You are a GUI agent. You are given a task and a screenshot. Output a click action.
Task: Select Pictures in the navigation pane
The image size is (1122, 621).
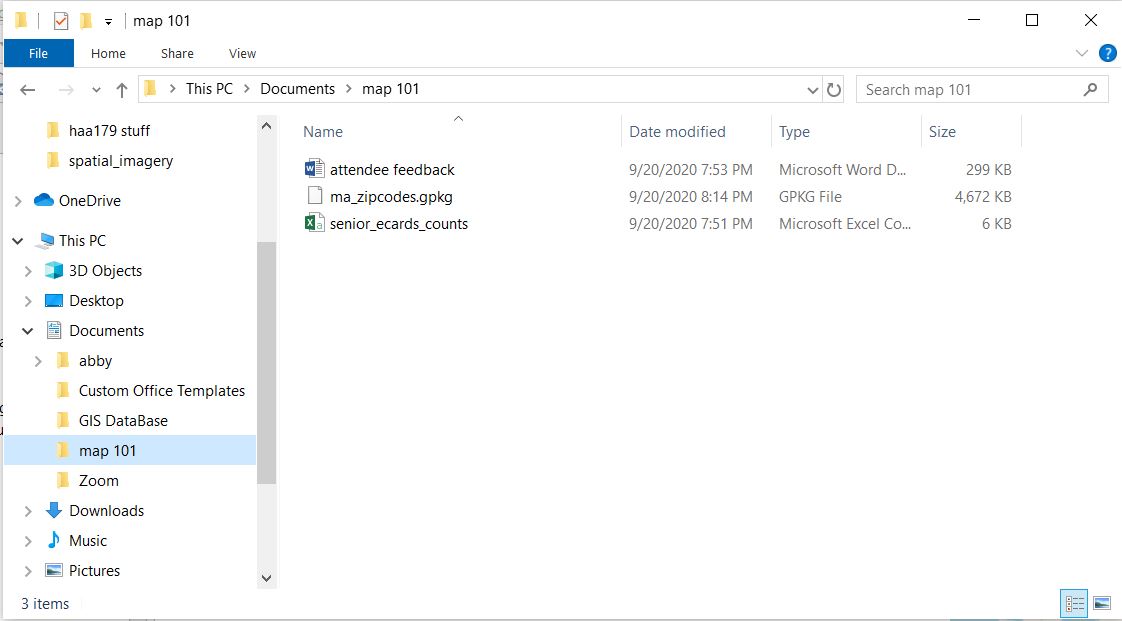click(94, 571)
